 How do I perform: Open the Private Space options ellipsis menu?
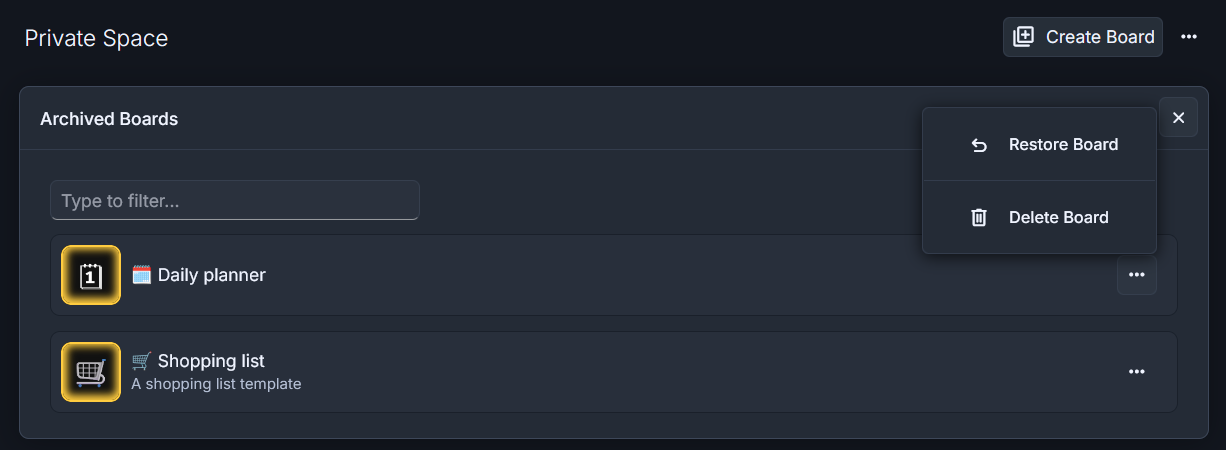pos(1189,37)
